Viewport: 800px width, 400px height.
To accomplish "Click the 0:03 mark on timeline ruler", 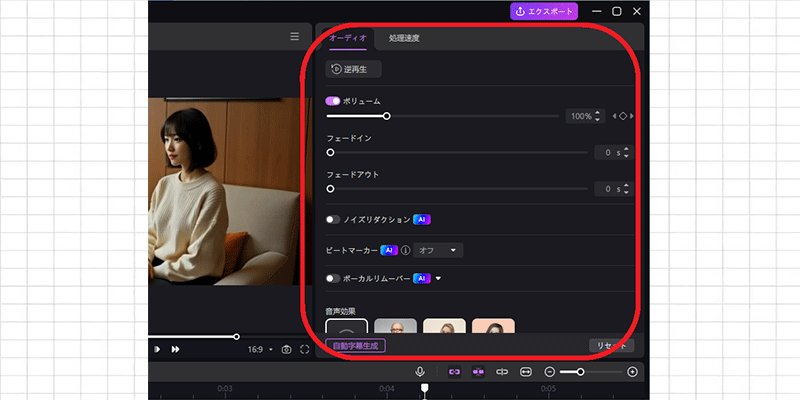I will click(224, 389).
